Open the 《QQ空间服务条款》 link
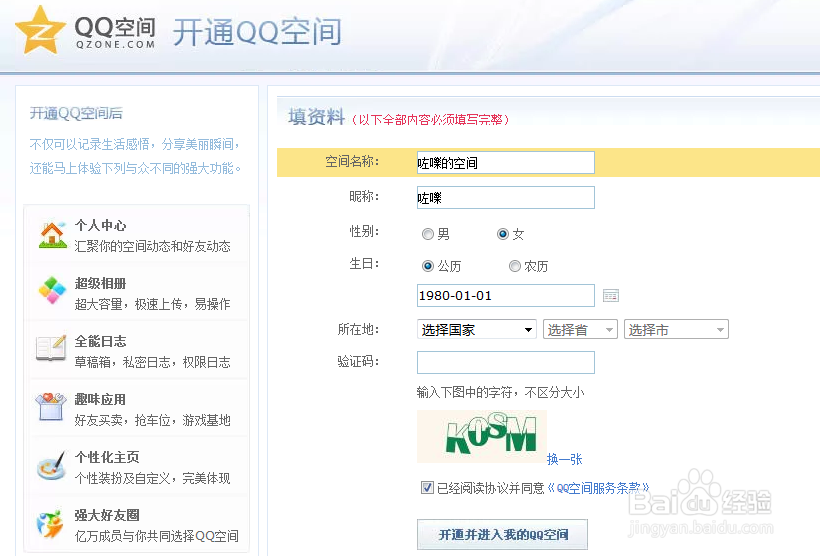Screen dimensions: 820x556 pyautogui.click(x=598, y=488)
